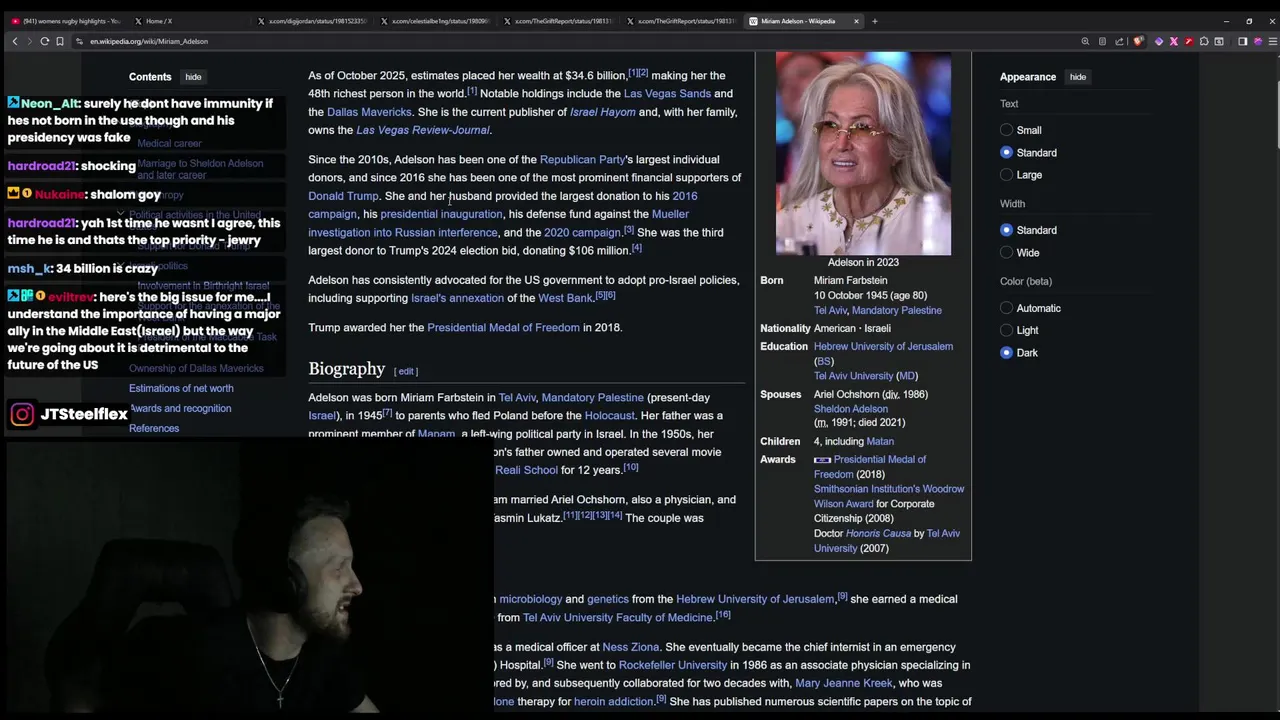Switch to the womens rugby highlights YouTube tab
Image resolution: width=1280 pixels, height=720 pixels.
tap(66, 21)
